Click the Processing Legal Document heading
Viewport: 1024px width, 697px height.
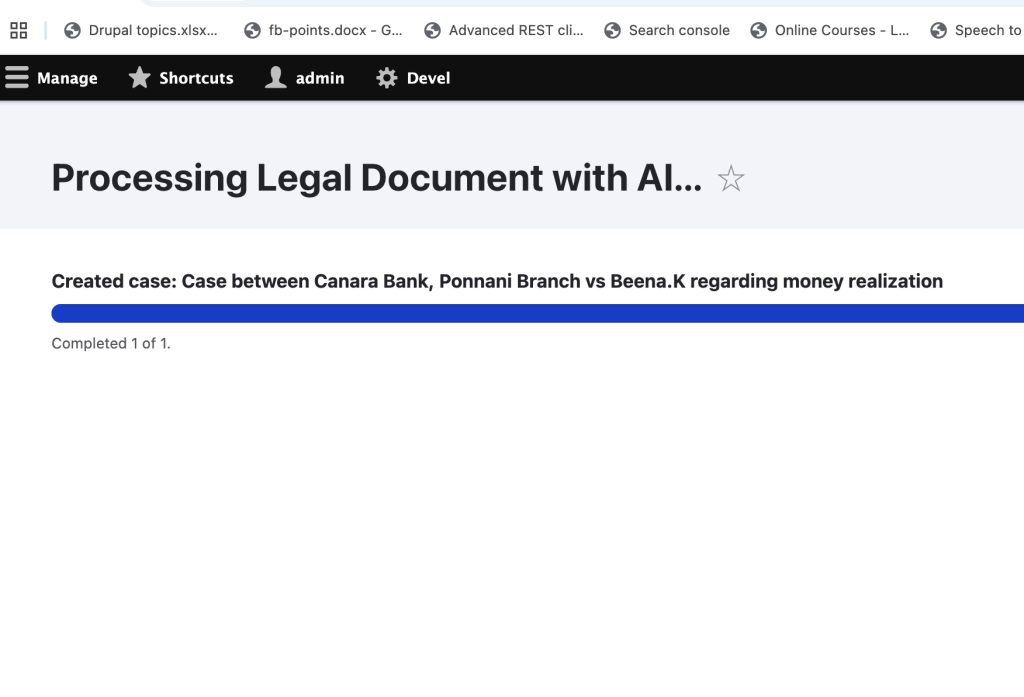[x=376, y=178]
